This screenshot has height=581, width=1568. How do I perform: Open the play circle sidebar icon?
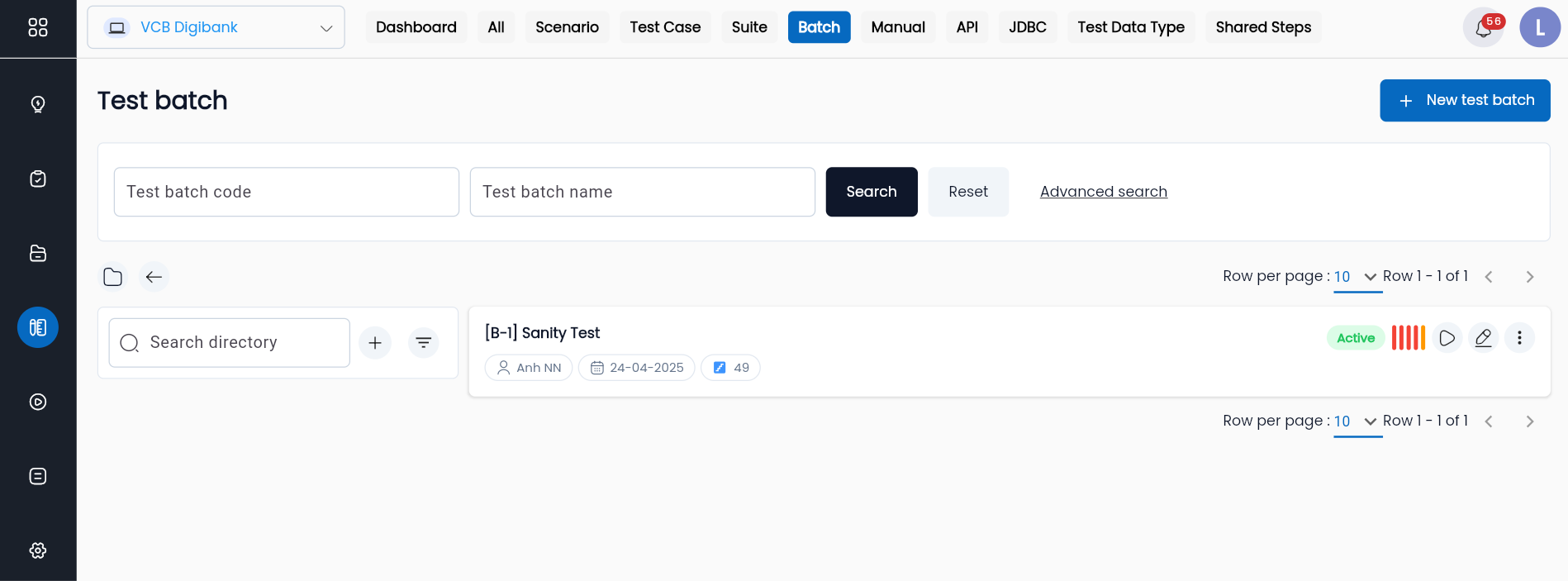[38, 402]
